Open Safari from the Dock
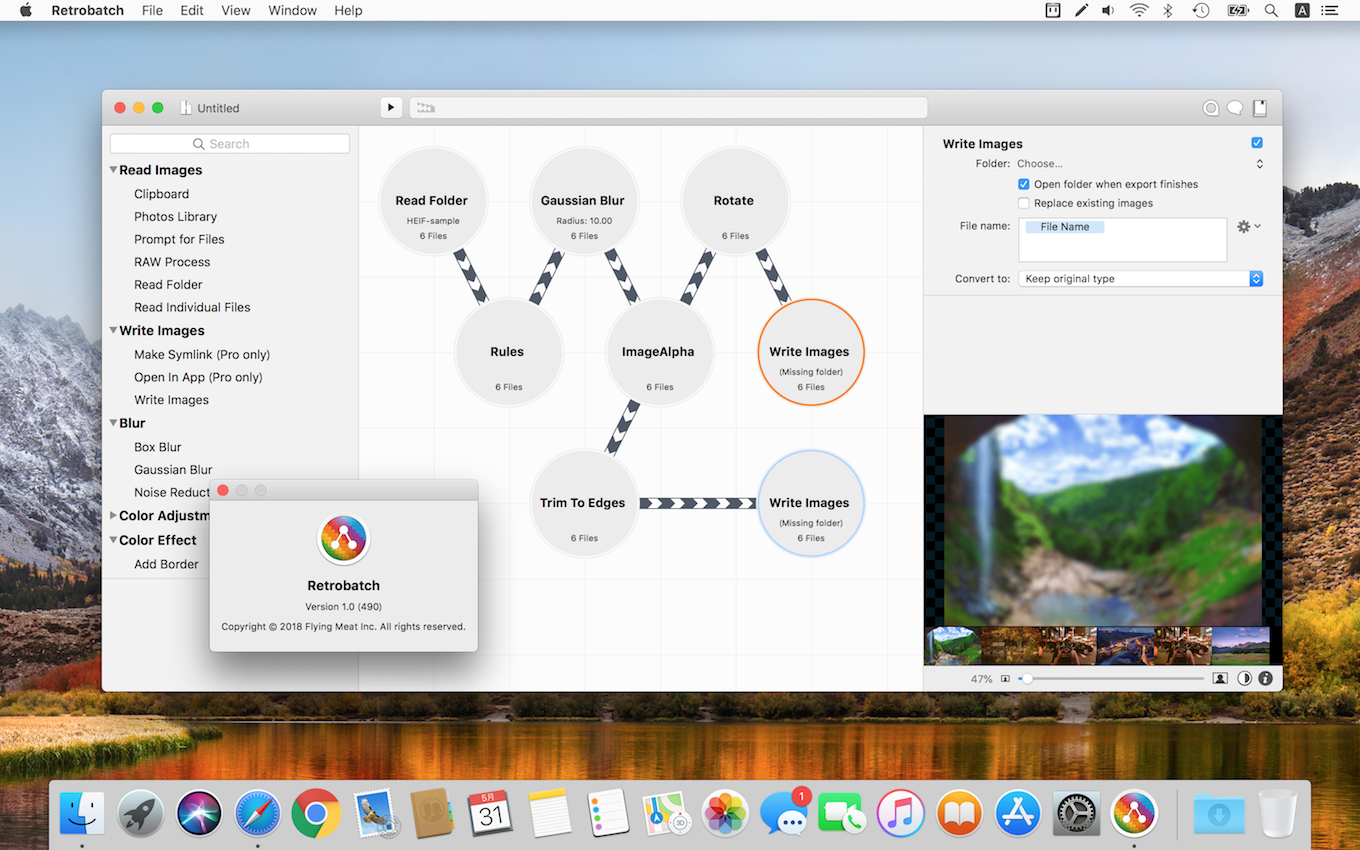The width and height of the screenshot is (1360, 850). pyautogui.click(x=258, y=813)
